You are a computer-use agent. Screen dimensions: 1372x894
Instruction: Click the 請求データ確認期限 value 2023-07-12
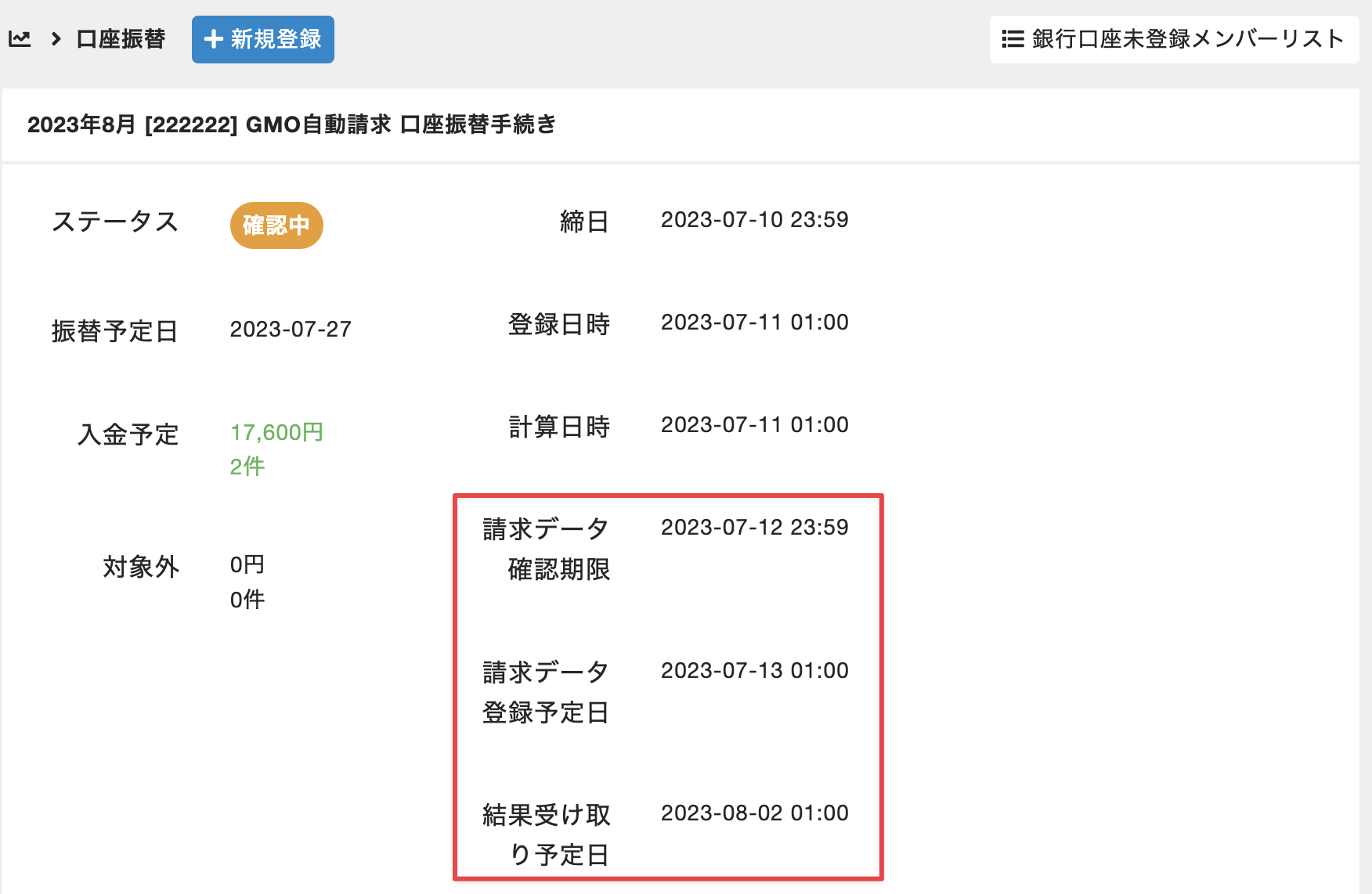(754, 528)
